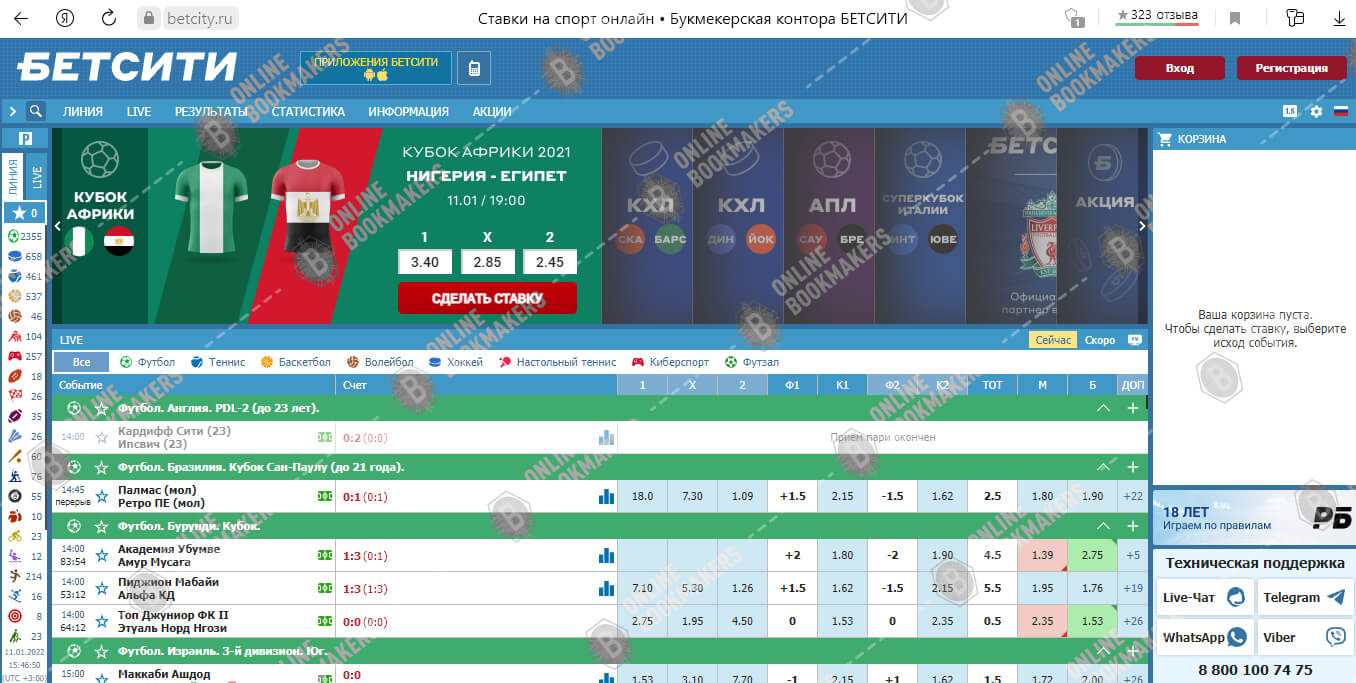1356x683 pixels.
Task: Click the 1.5 odds format icon
Action: (x=1290, y=111)
